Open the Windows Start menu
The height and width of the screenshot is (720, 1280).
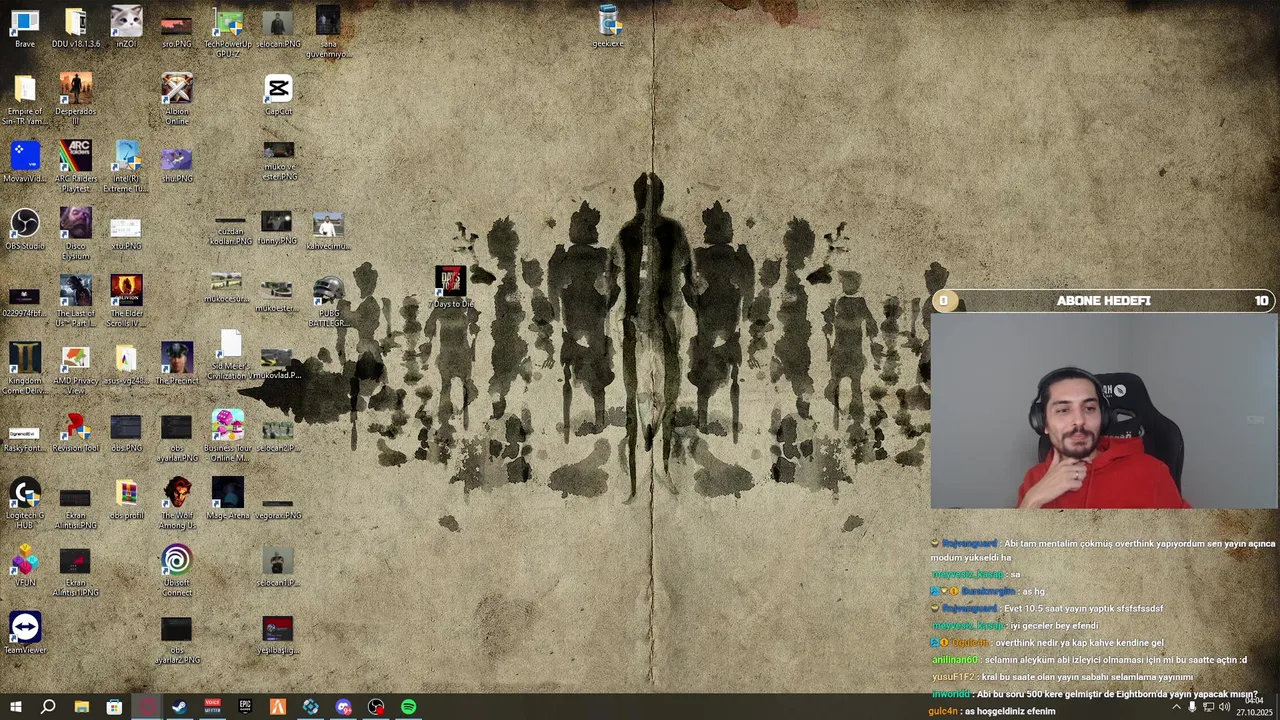pyautogui.click(x=15, y=707)
